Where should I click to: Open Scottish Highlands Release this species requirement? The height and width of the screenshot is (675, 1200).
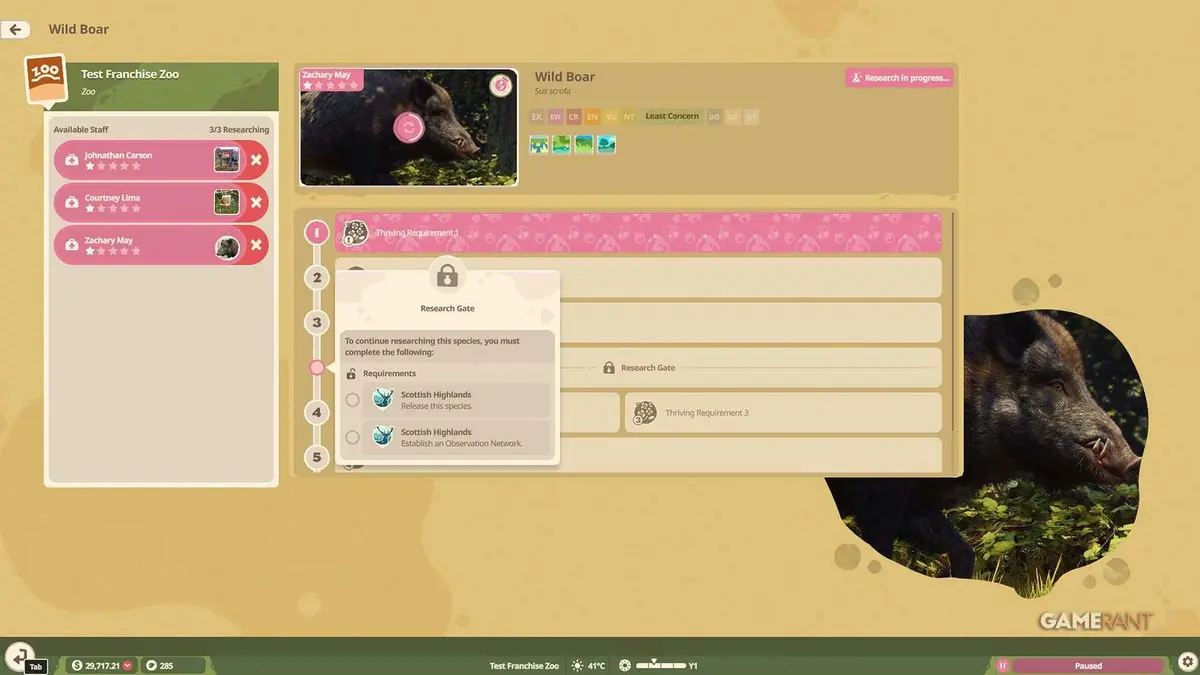coord(456,400)
